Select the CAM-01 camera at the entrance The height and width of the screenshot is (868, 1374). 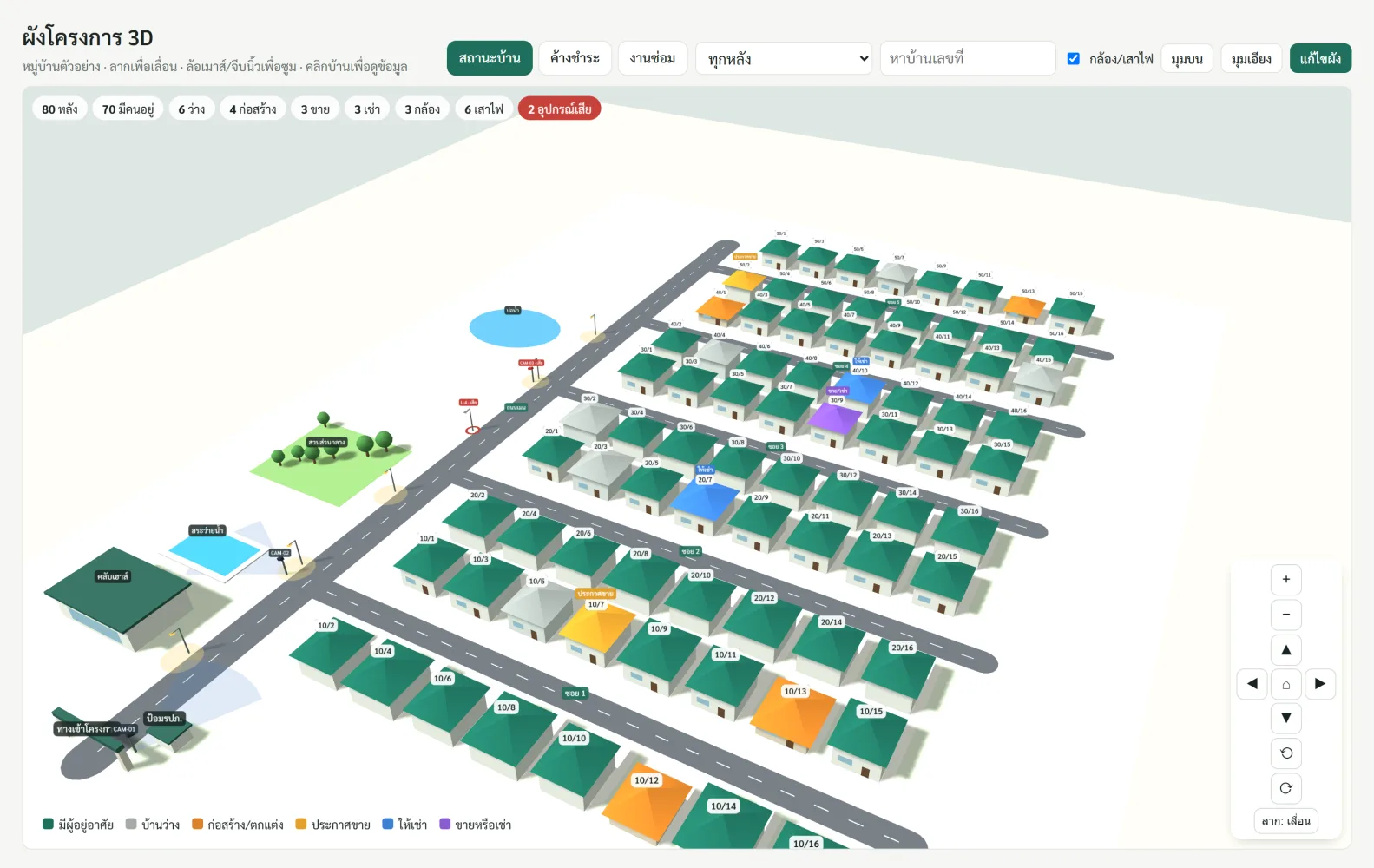point(125,729)
